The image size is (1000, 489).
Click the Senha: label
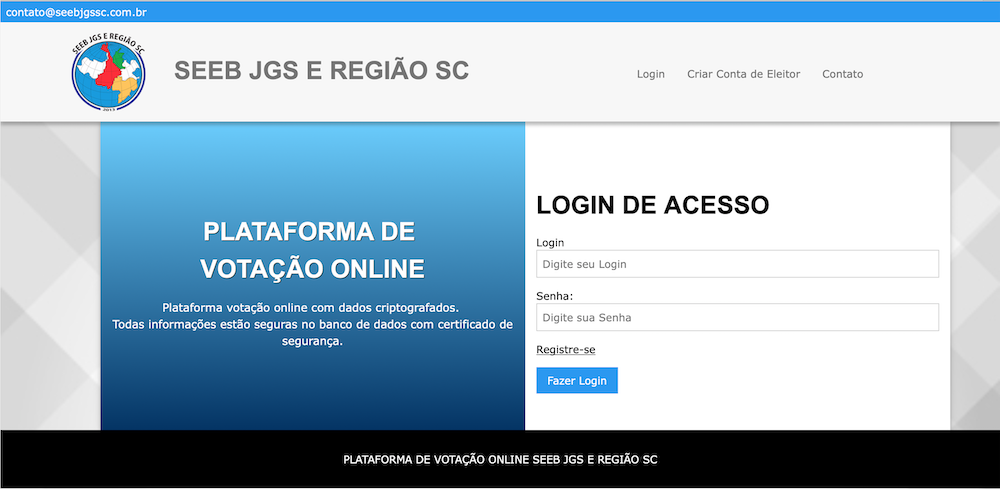tap(555, 296)
